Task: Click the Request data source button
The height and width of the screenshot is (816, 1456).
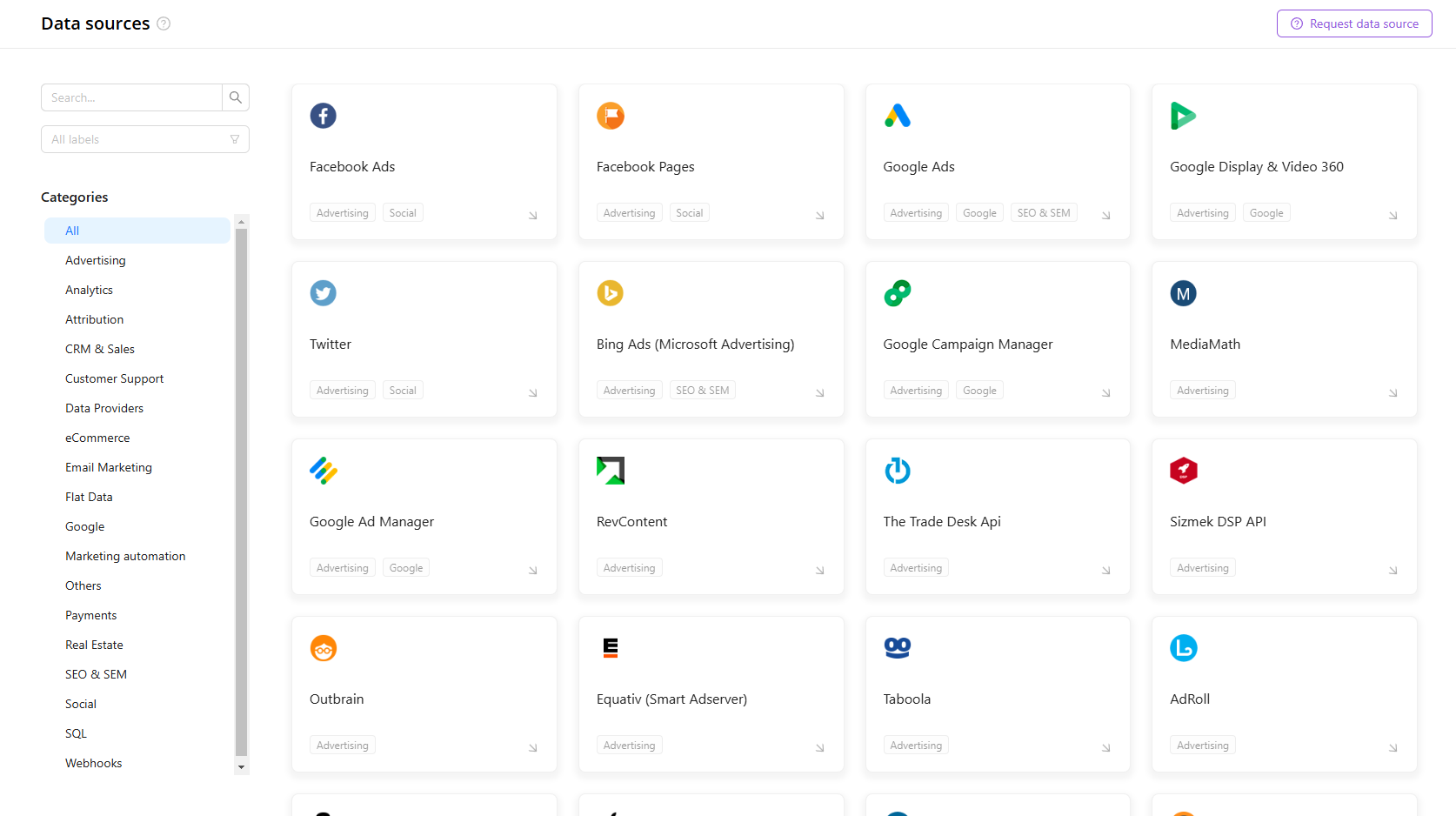Action: [1353, 23]
